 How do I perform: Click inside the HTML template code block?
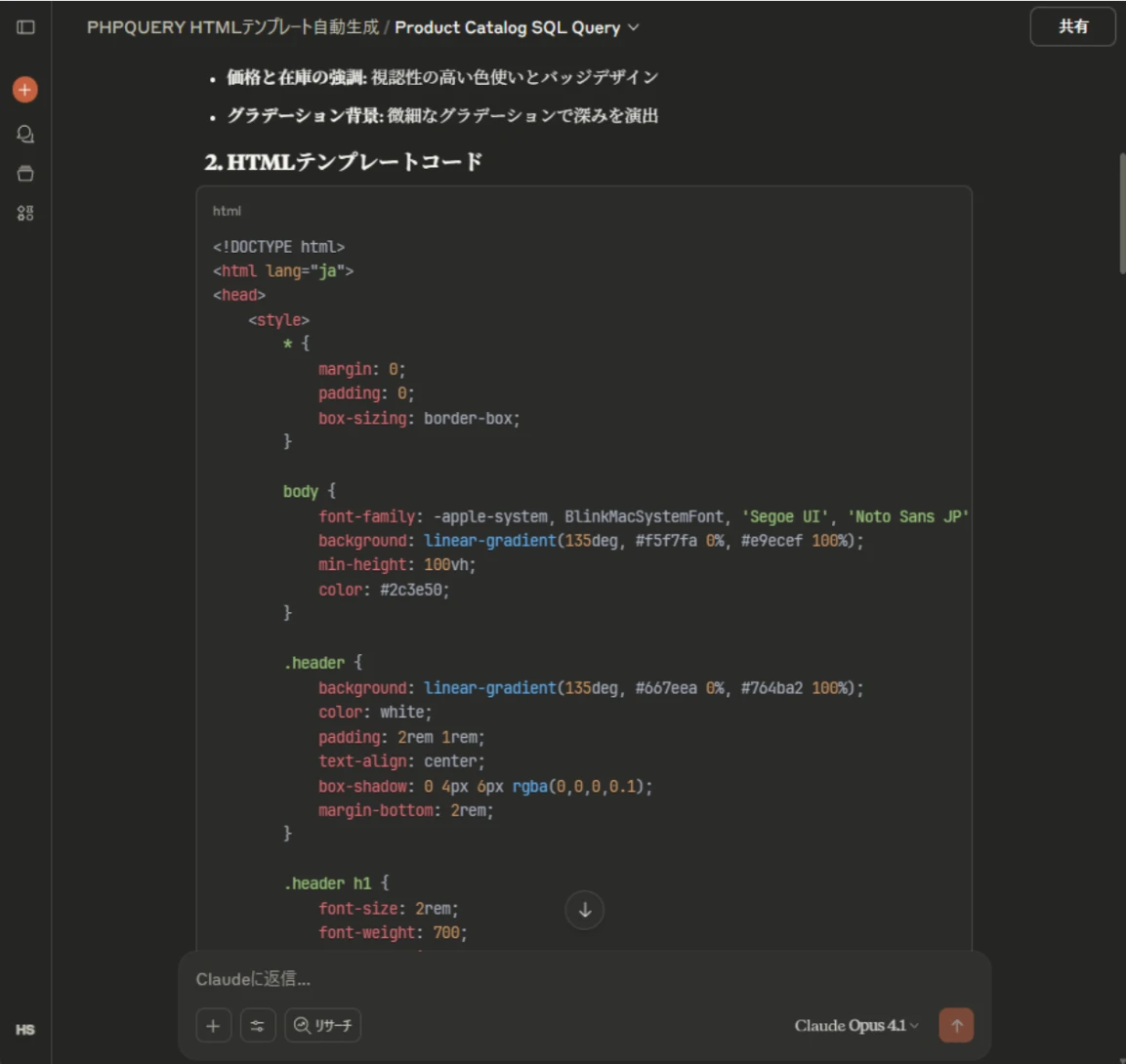click(x=586, y=537)
